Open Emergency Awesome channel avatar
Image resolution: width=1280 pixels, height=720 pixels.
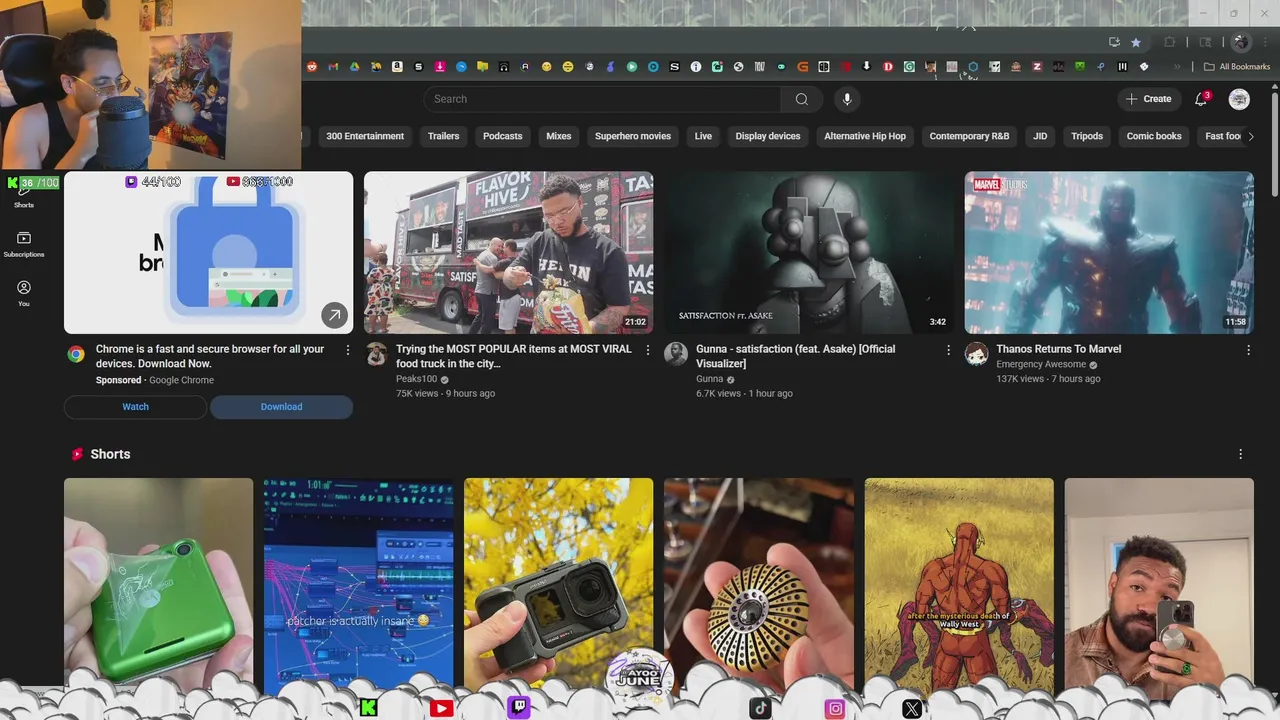point(976,354)
